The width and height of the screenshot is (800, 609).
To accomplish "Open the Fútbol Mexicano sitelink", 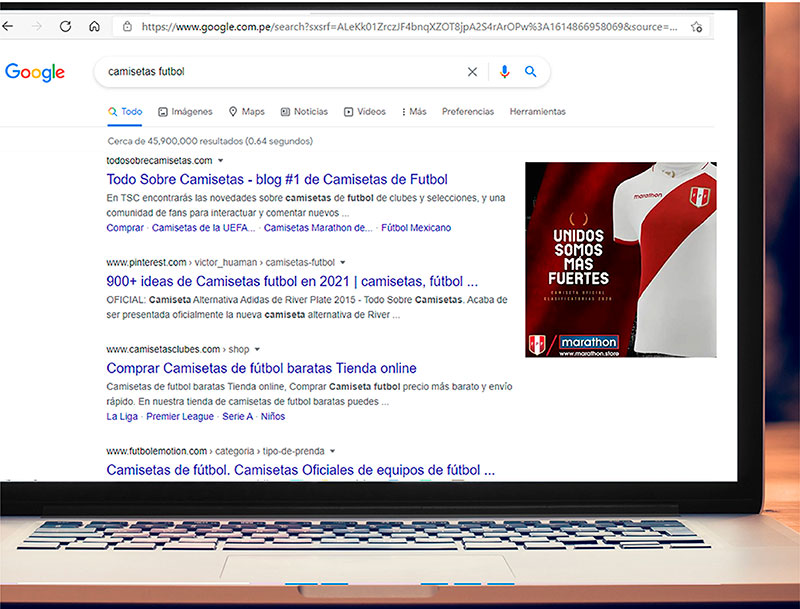I will coord(416,228).
